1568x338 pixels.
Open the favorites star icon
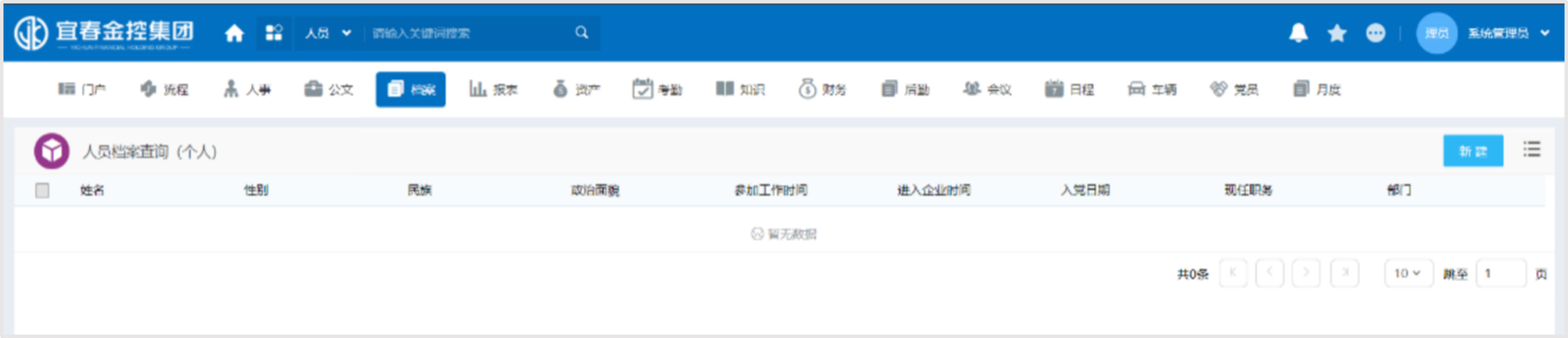(1337, 33)
